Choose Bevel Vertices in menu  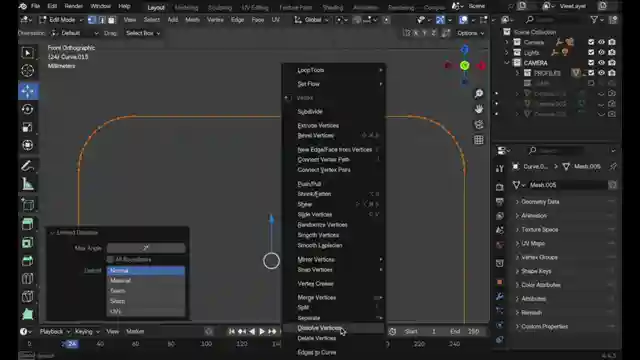(x=333, y=136)
